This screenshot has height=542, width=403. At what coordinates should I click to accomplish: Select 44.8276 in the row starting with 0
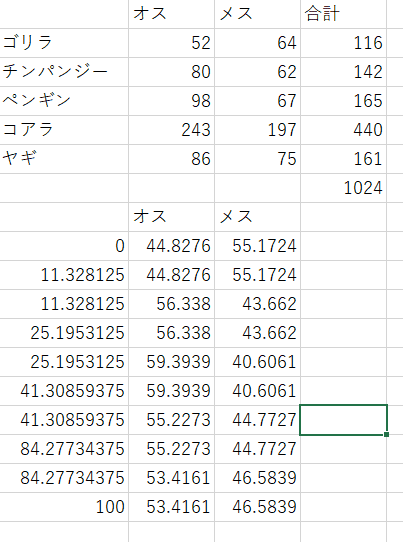click(171, 246)
